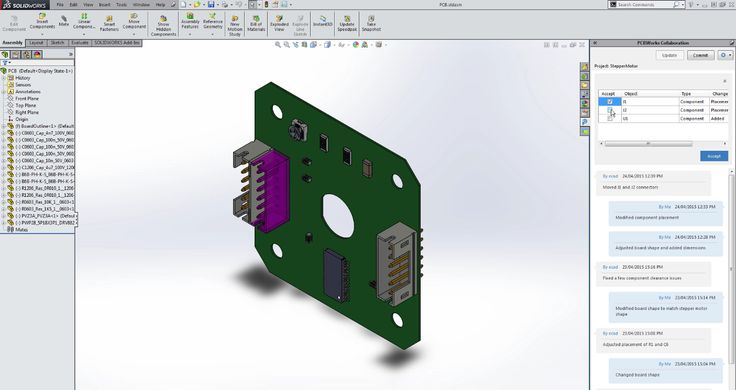Click Take Snapshot icon
The image size is (736, 390).
pyautogui.click(x=371, y=19)
